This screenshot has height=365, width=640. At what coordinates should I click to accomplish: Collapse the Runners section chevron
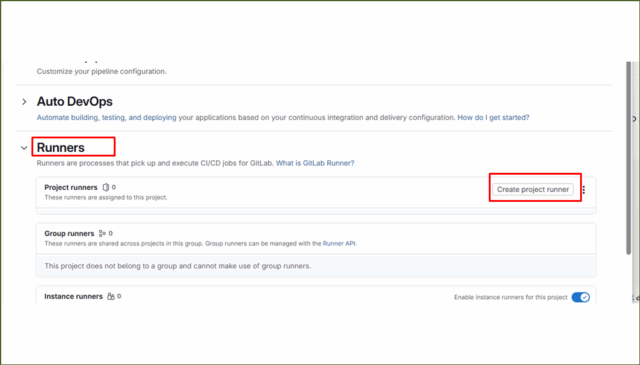click(x=24, y=148)
